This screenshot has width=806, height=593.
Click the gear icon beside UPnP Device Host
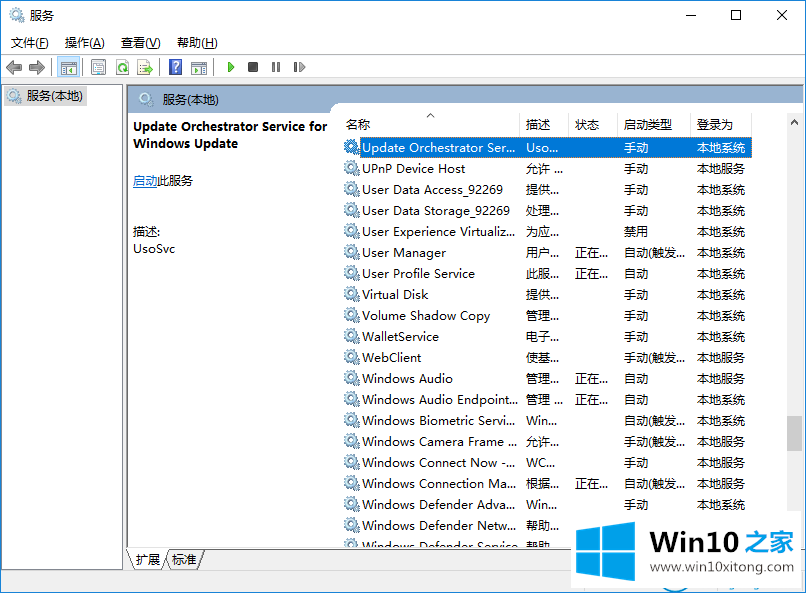coord(352,169)
